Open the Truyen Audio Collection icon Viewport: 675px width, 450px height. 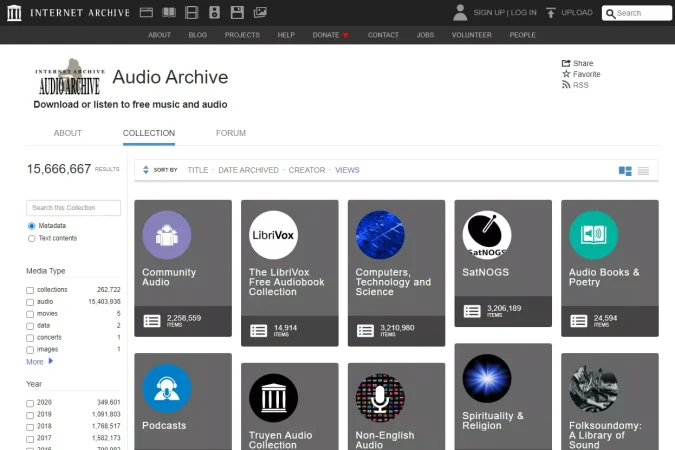(x=273, y=398)
